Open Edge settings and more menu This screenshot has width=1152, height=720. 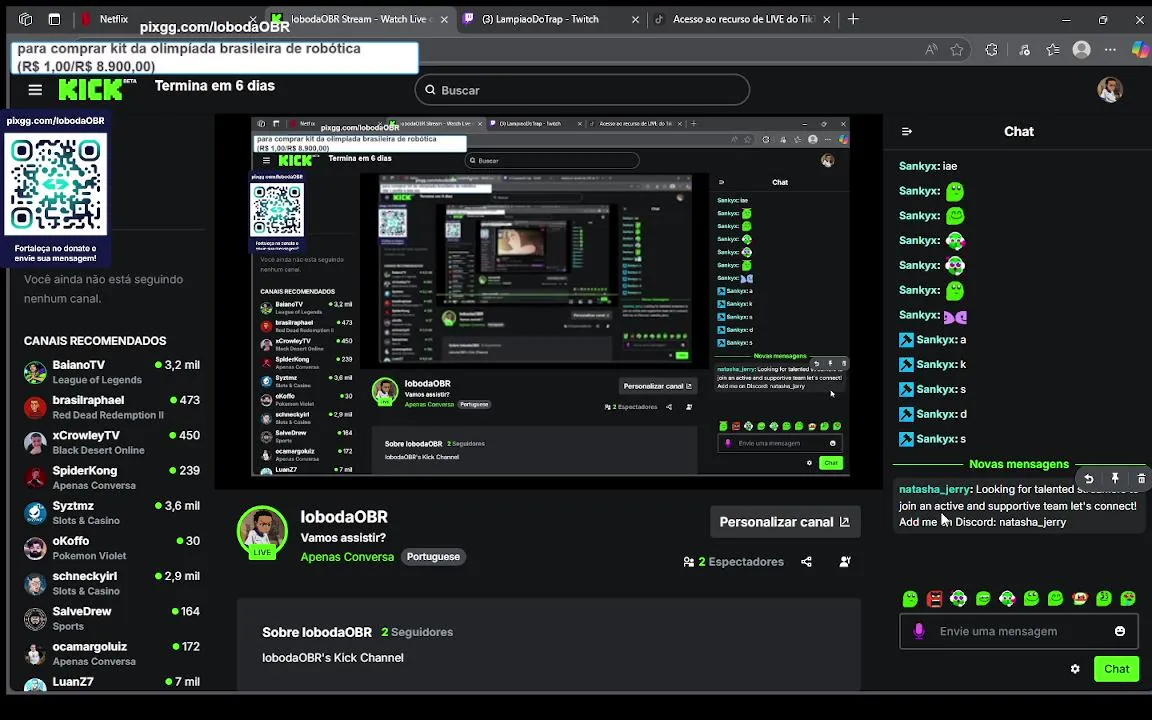(1110, 50)
